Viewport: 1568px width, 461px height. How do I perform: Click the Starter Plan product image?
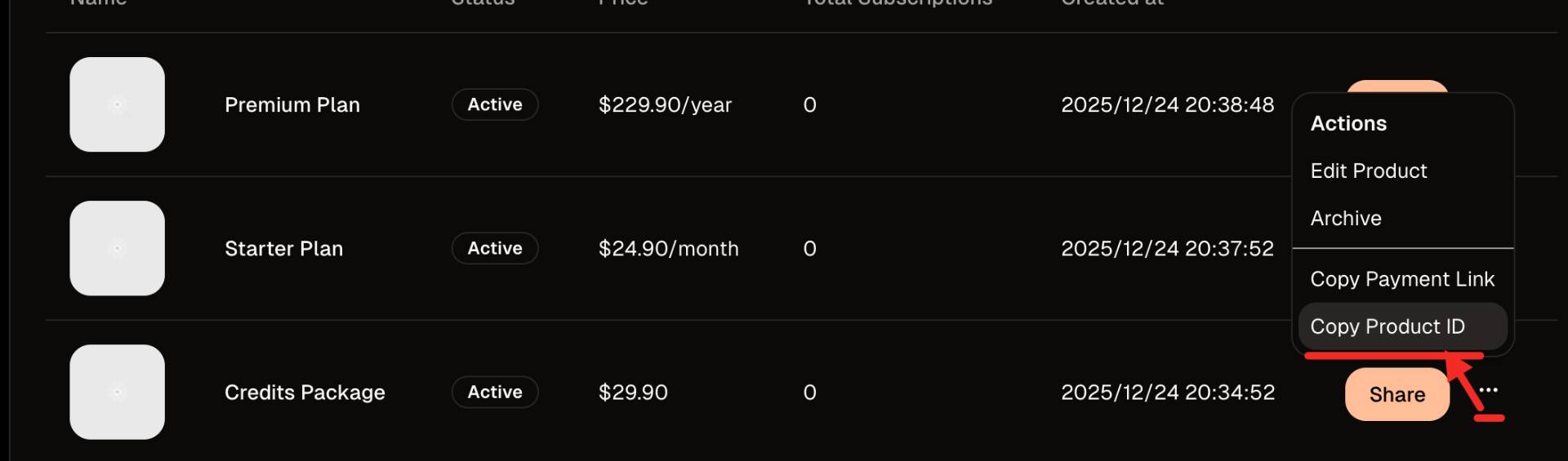pos(117,248)
